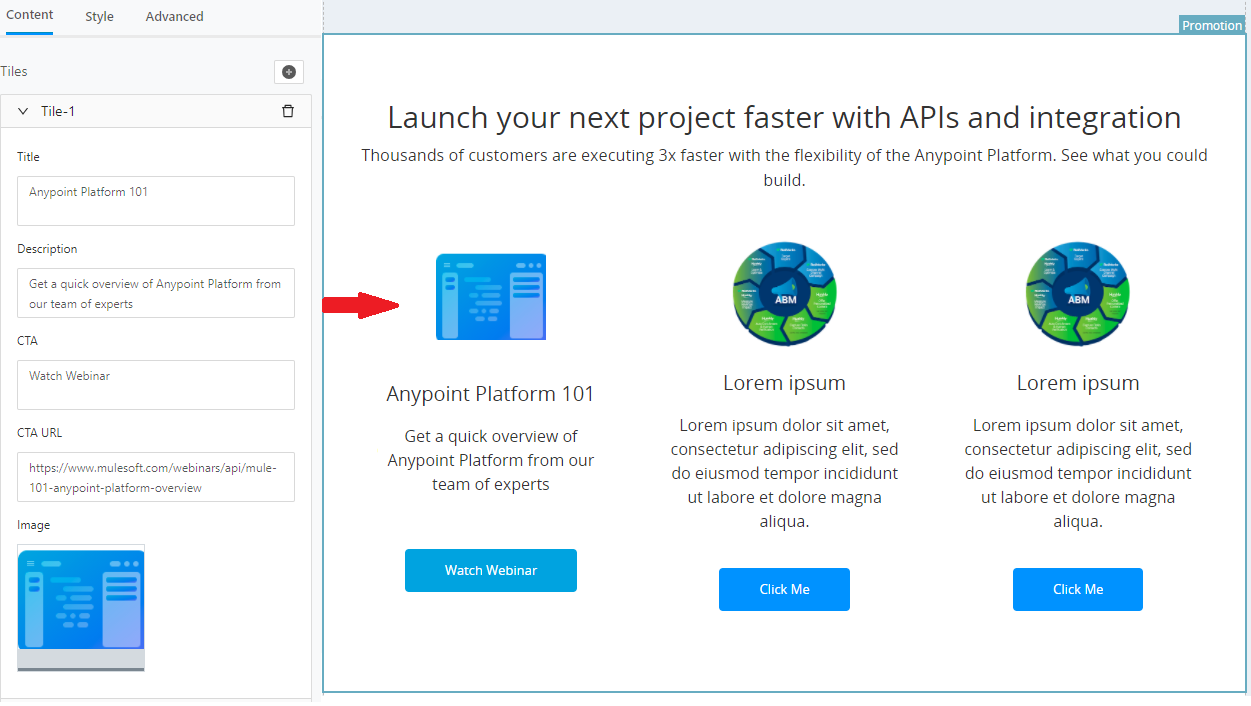Viewport: 1251px width, 706px height.
Task: Select the Anypoint Platform 101 tile image
Action: pyautogui.click(x=491, y=297)
